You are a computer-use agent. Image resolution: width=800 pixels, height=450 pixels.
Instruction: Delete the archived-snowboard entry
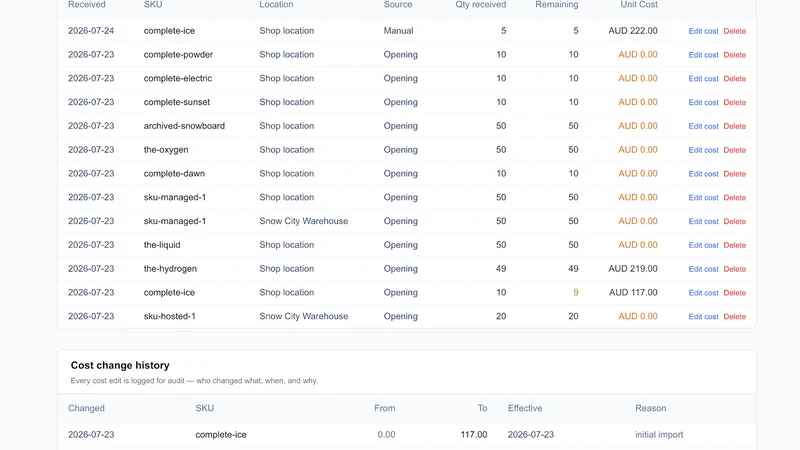tap(735, 127)
